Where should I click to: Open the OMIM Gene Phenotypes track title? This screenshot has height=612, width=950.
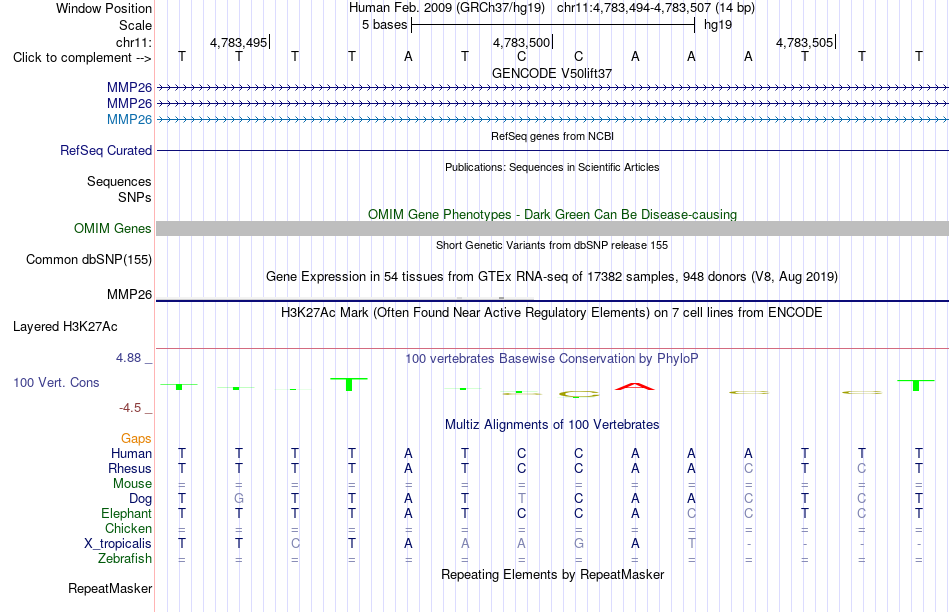[x=552, y=215]
